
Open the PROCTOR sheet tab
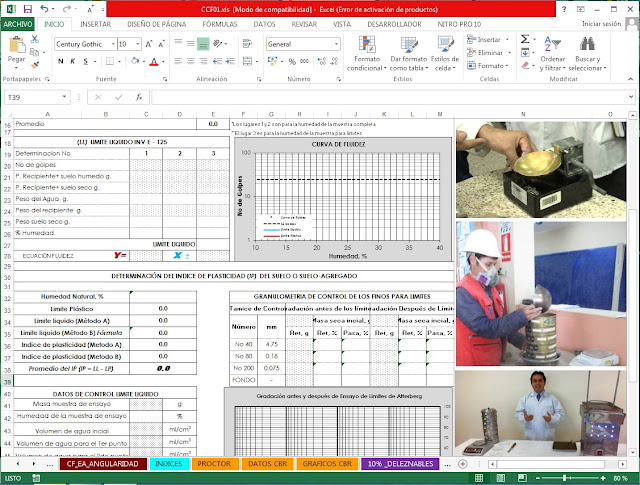click(x=214, y=464)
